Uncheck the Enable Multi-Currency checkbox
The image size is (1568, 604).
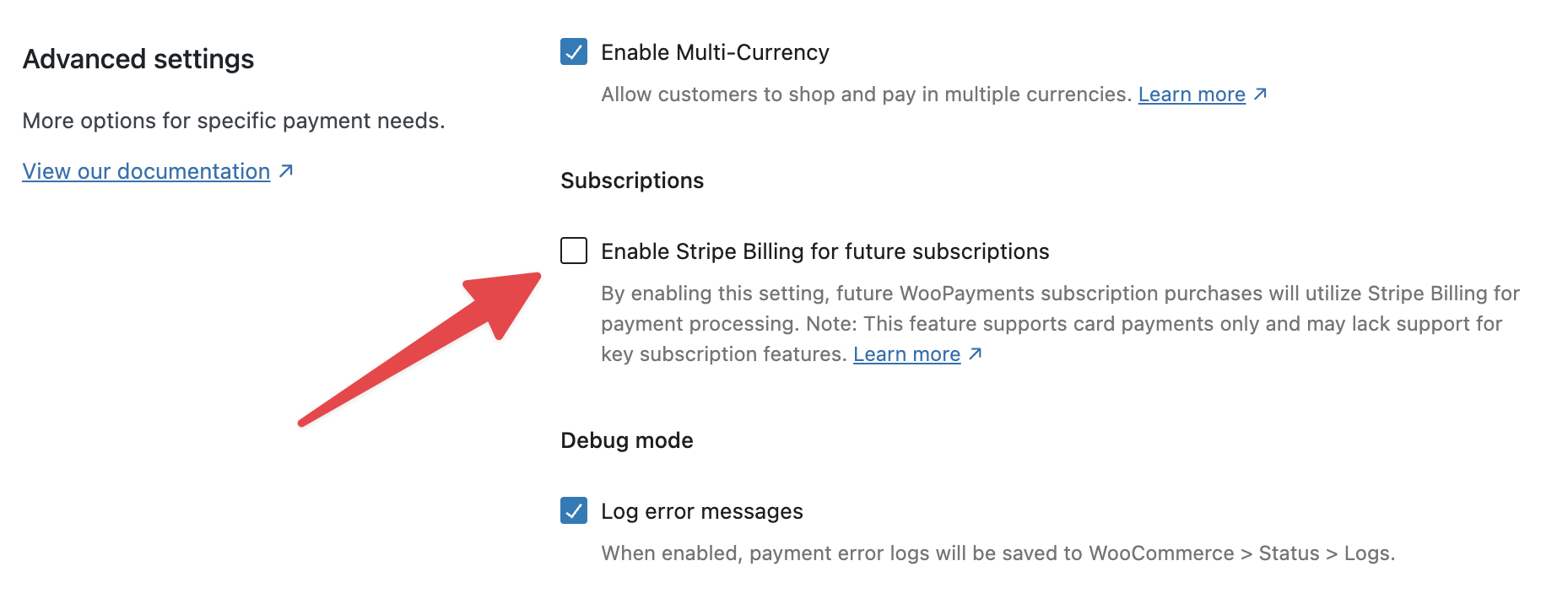click(574, 52)
